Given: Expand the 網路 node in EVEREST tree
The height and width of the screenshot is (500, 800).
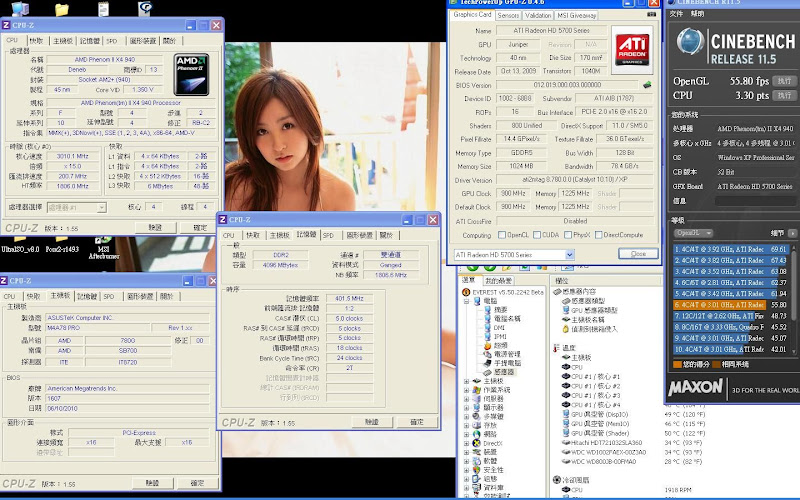Looking at the screenshot, I should (x=466, y=434).
